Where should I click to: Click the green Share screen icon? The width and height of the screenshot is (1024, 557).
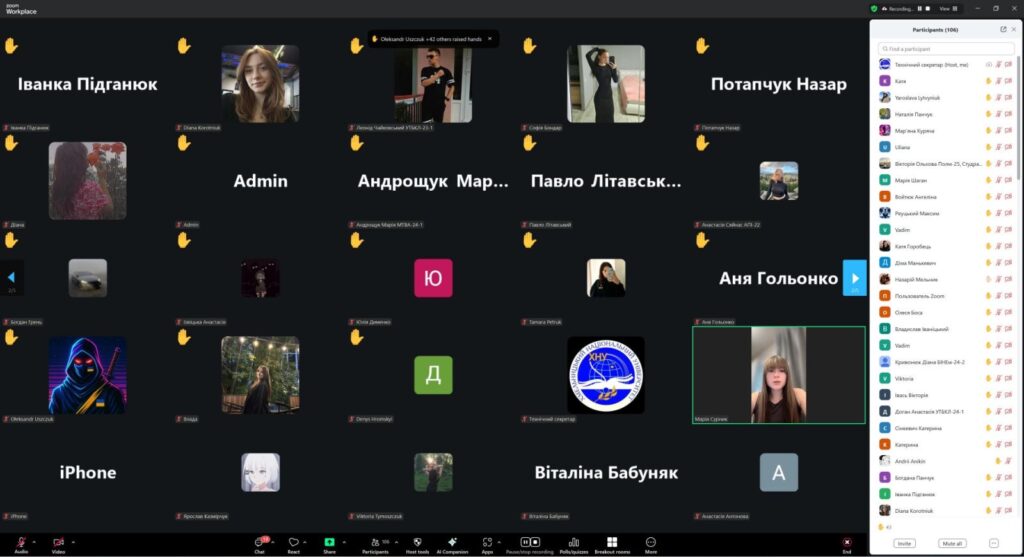pyautogui.click(x=329, y=542)
